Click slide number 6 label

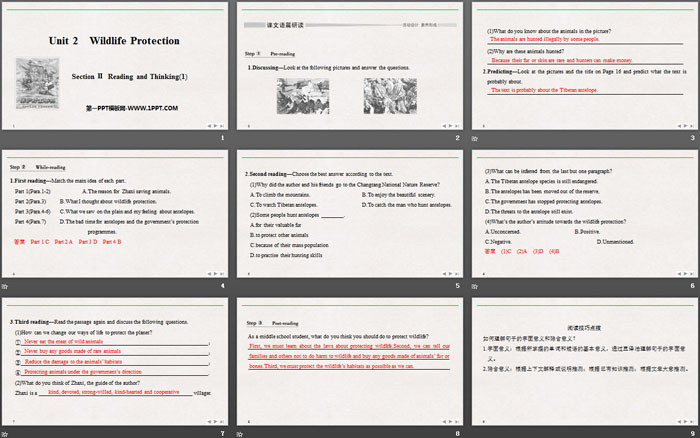coord(692,286)
